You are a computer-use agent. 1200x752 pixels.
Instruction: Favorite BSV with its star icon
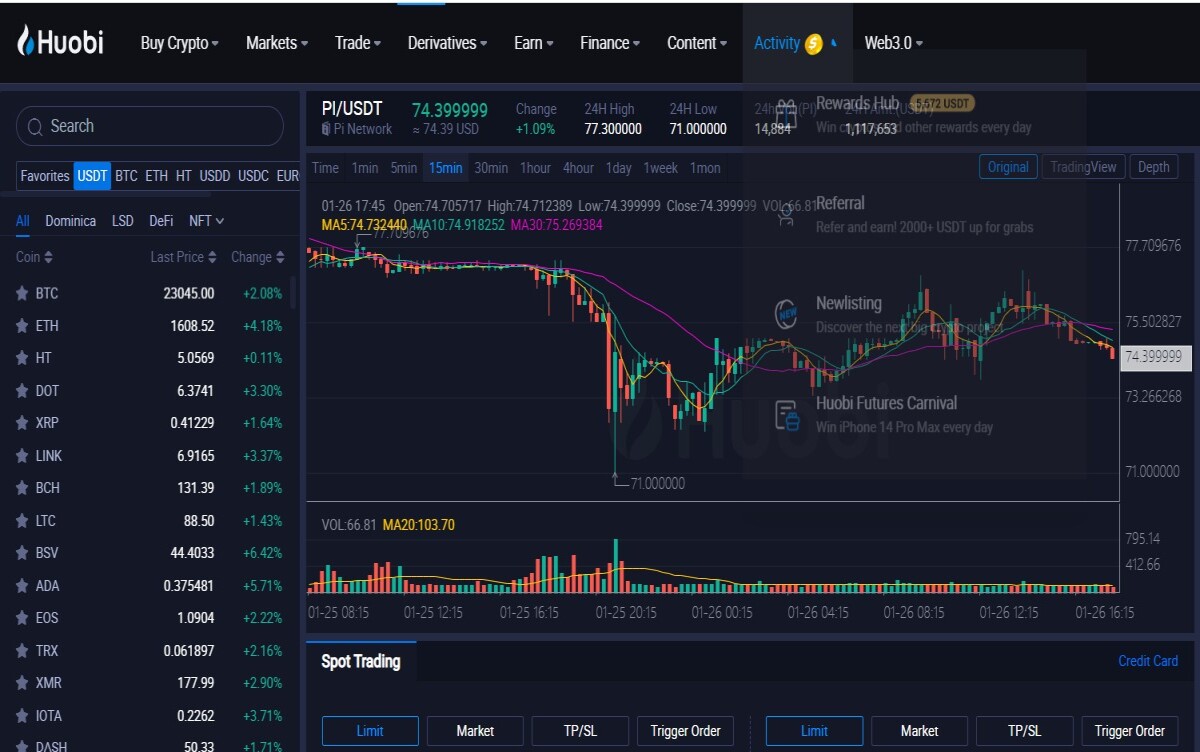(22, 553)
